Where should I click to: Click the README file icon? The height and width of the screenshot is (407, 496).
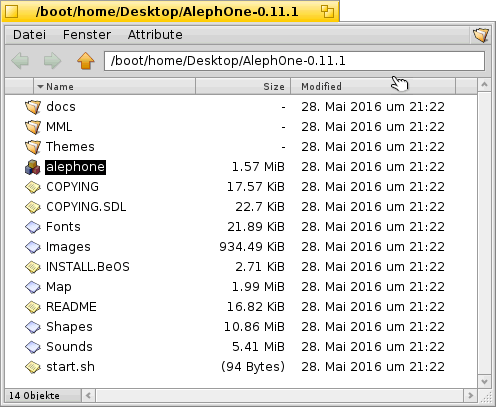pos(33,307)
